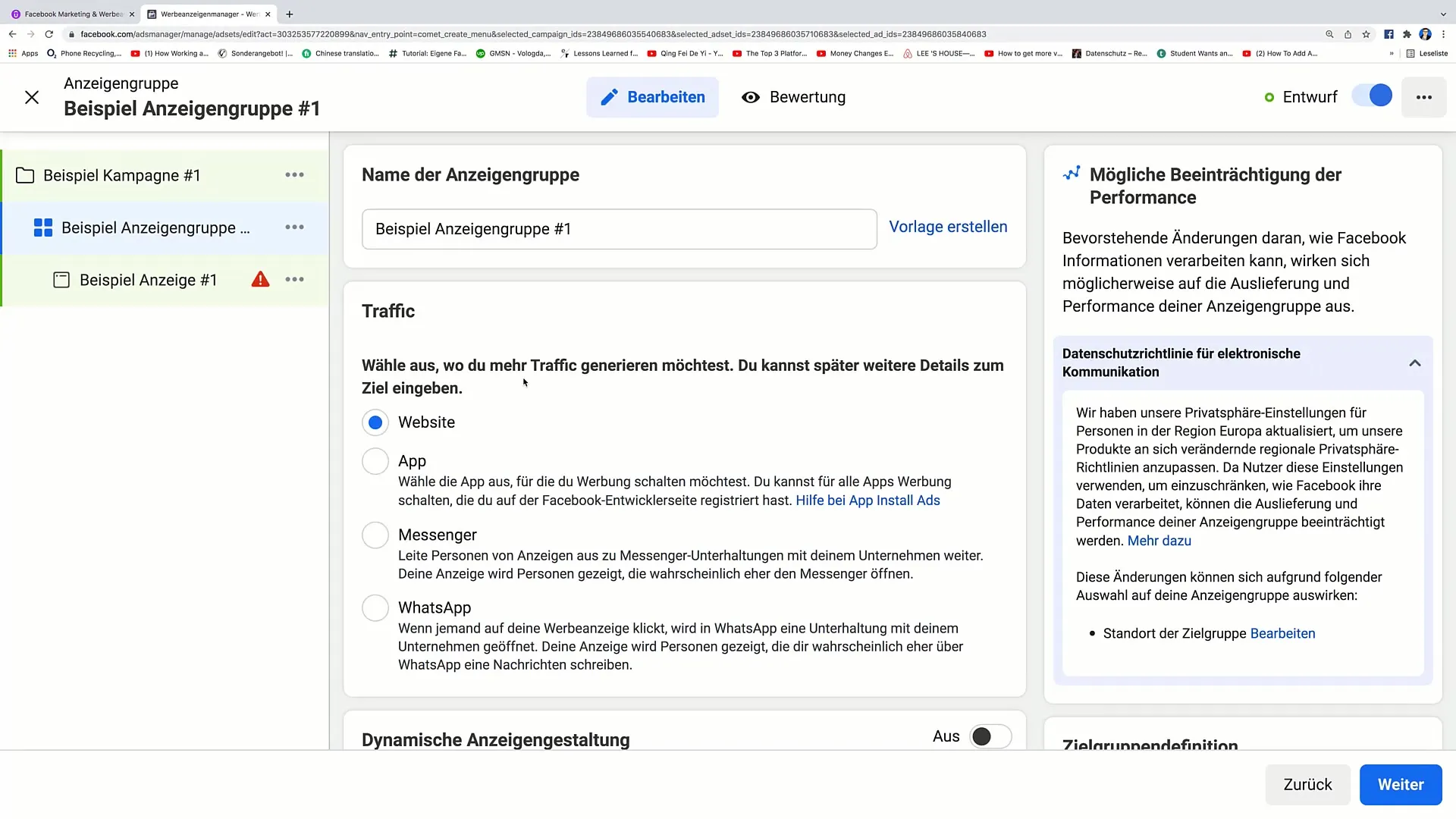This screenshot has width=1456, height=819.
Task: Click the three-dot menu icon on Beispiel Kampagne #1
Action: pyautogui.click(x=295, y=175)
